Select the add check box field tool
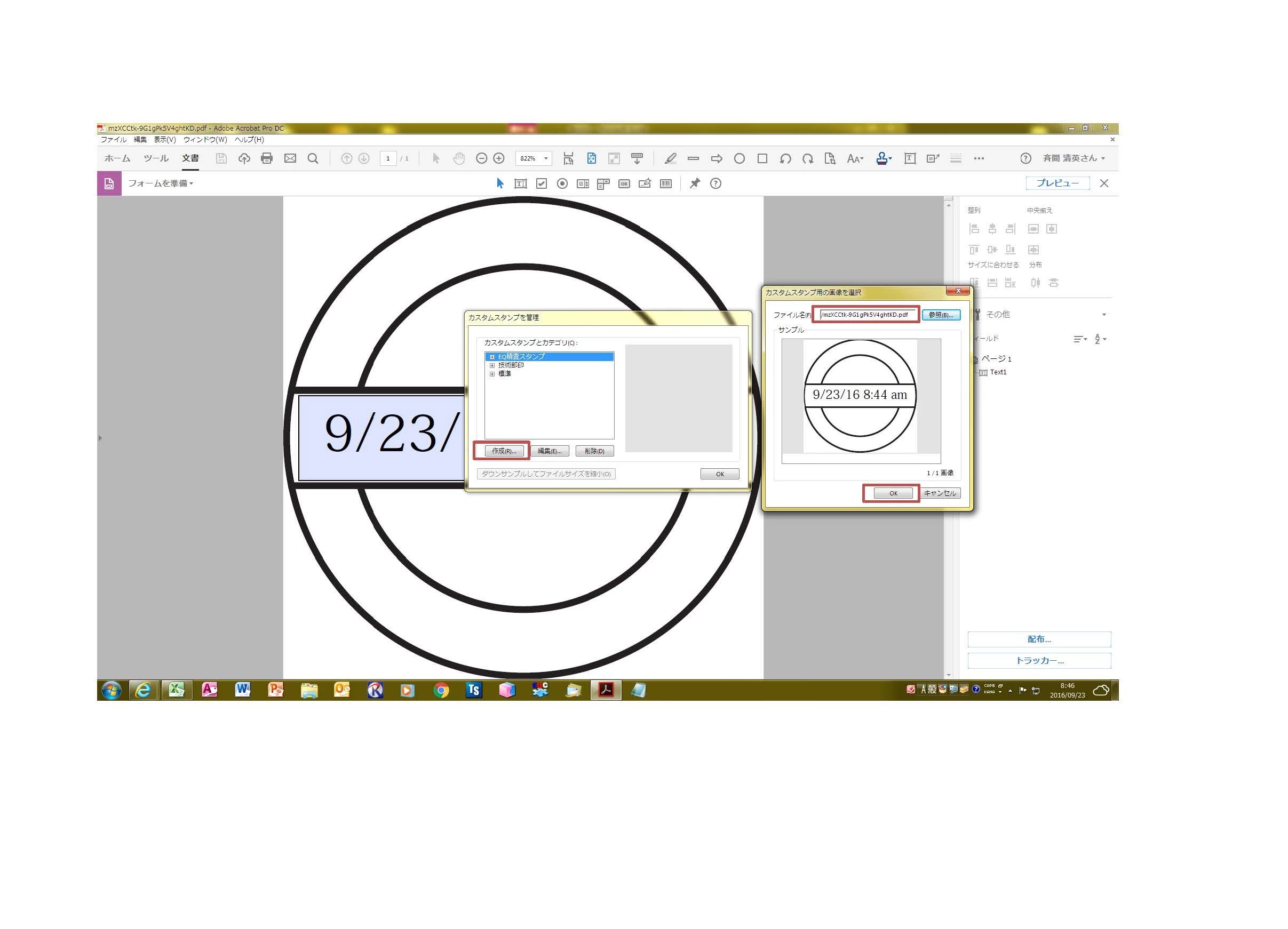 pyautogui.click(x=541, y=183)
